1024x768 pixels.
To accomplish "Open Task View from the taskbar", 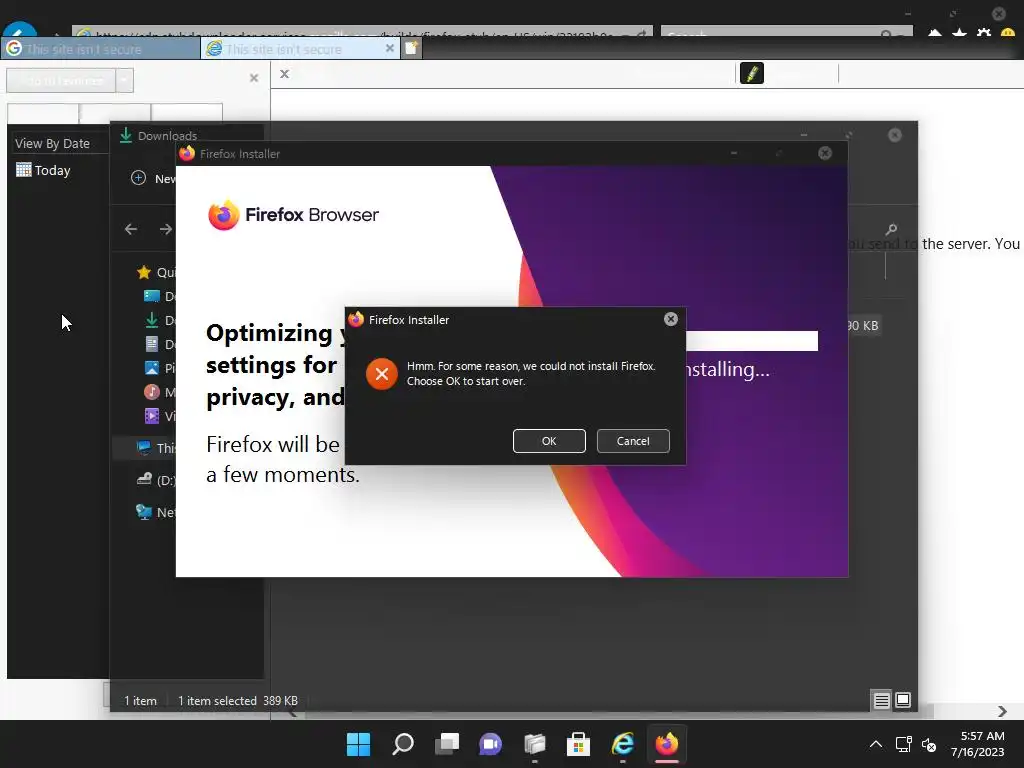I will tap(447, 744).
